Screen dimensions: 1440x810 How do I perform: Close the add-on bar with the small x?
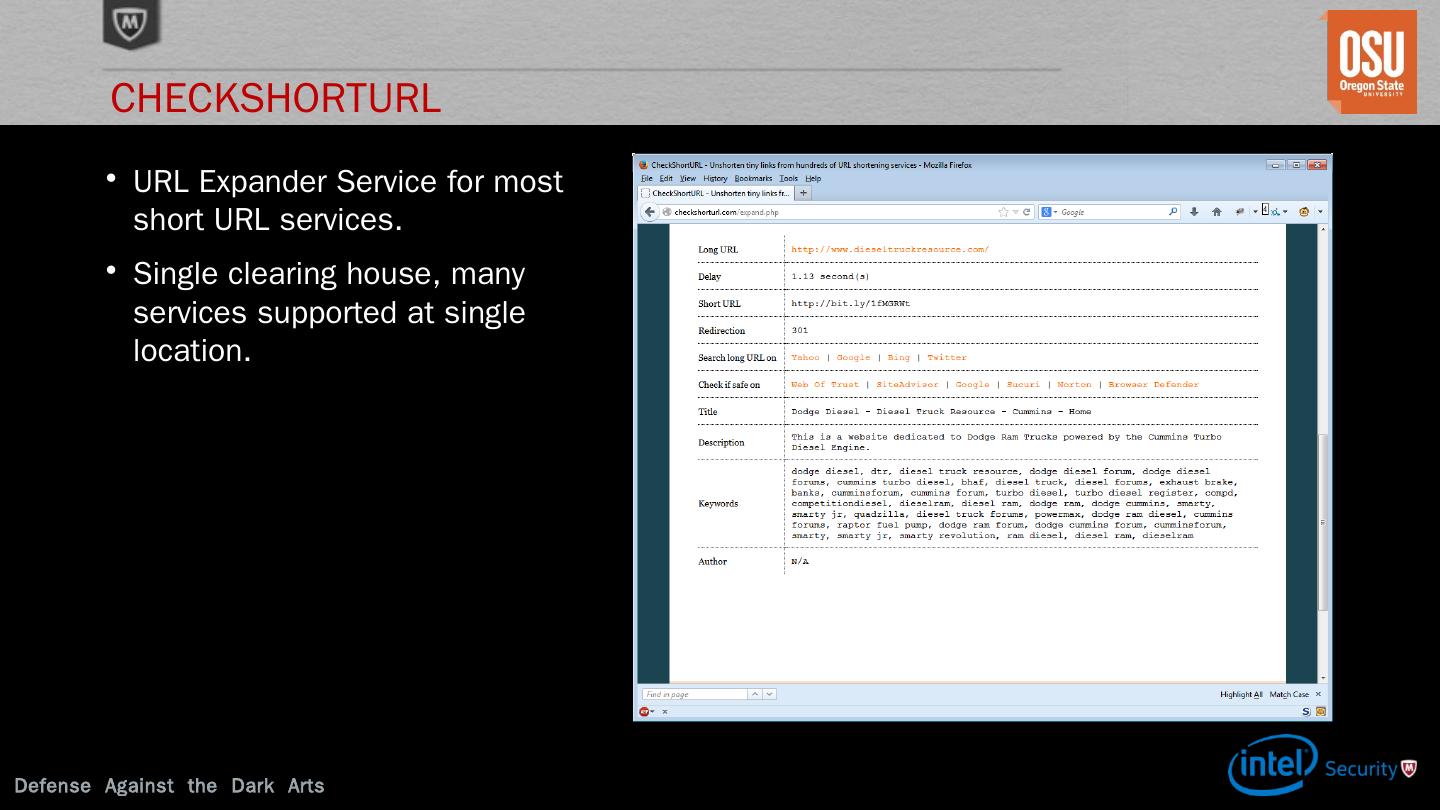click(664, 712)
